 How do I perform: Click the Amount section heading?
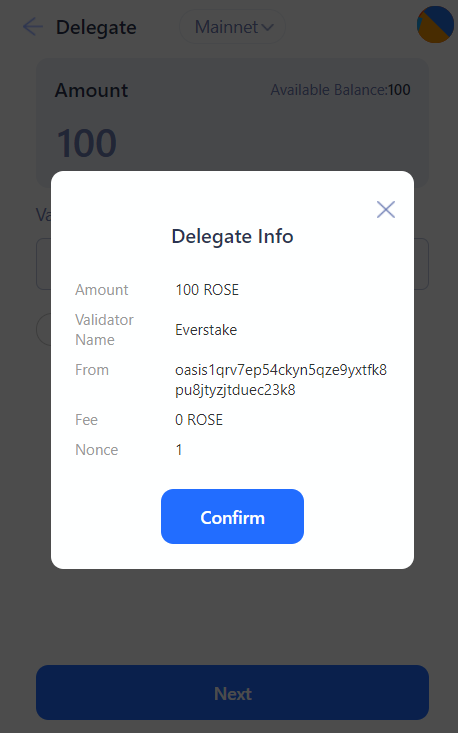click(x=91, y=90)
